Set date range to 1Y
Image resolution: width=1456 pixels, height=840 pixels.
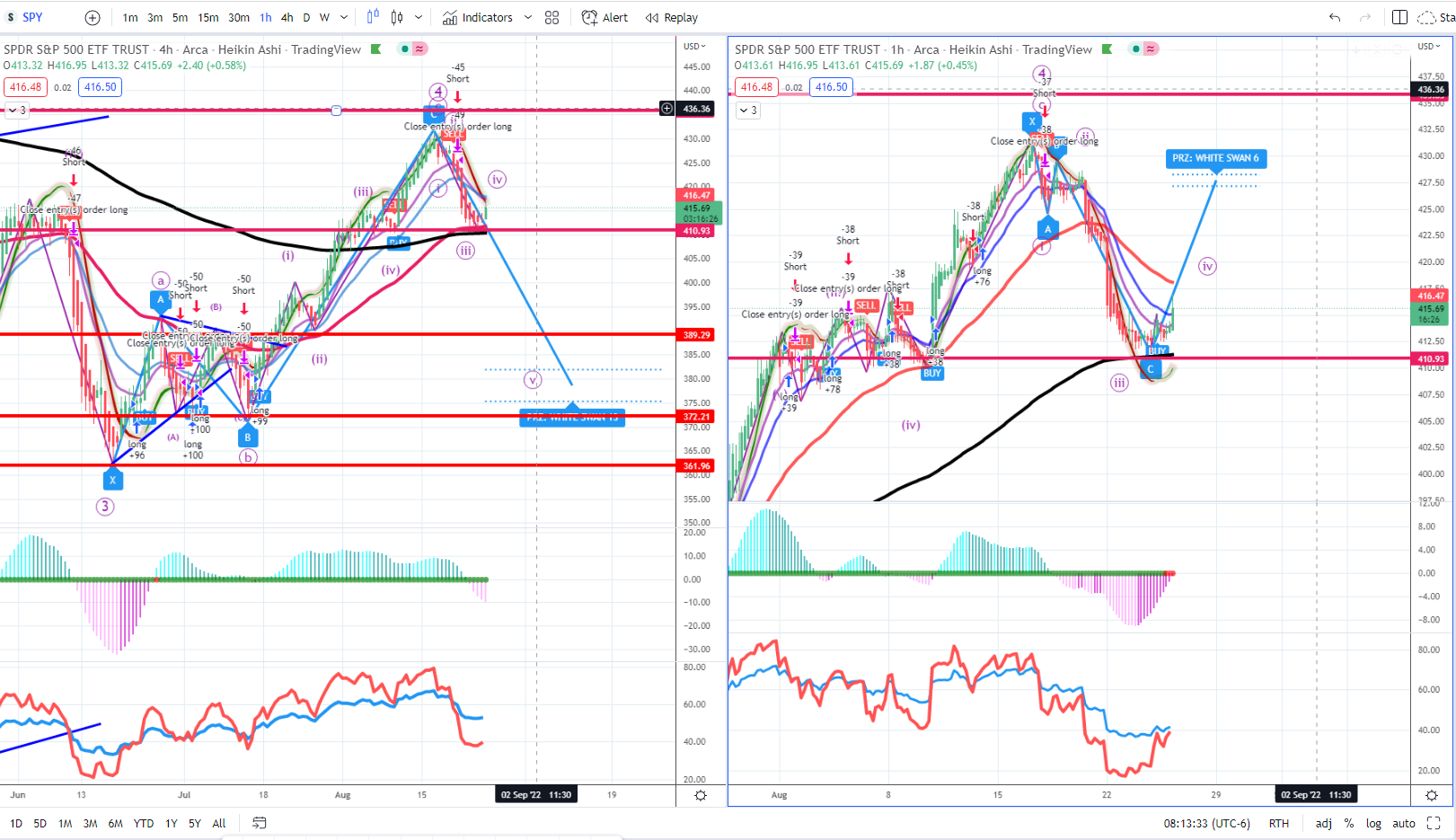(171, 823)
